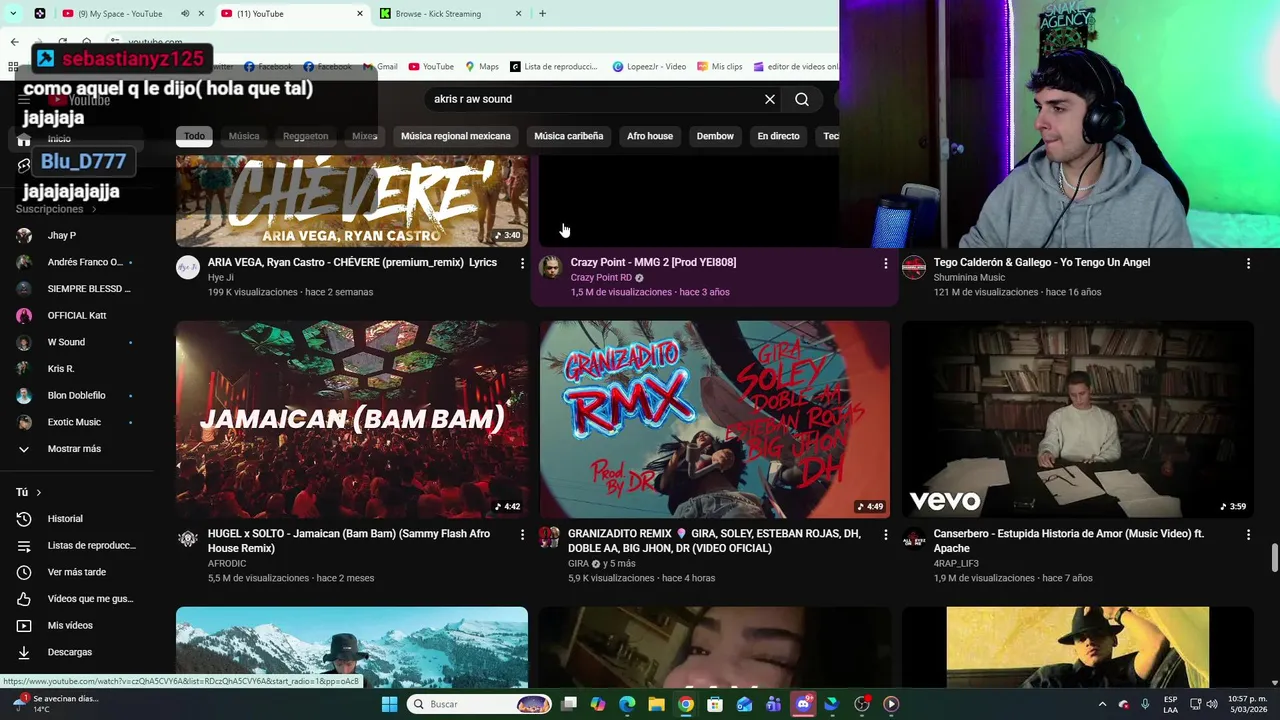1280x720 pixels.
Task: Open the LopeezJr - Video bookmark
Action: 649,67
